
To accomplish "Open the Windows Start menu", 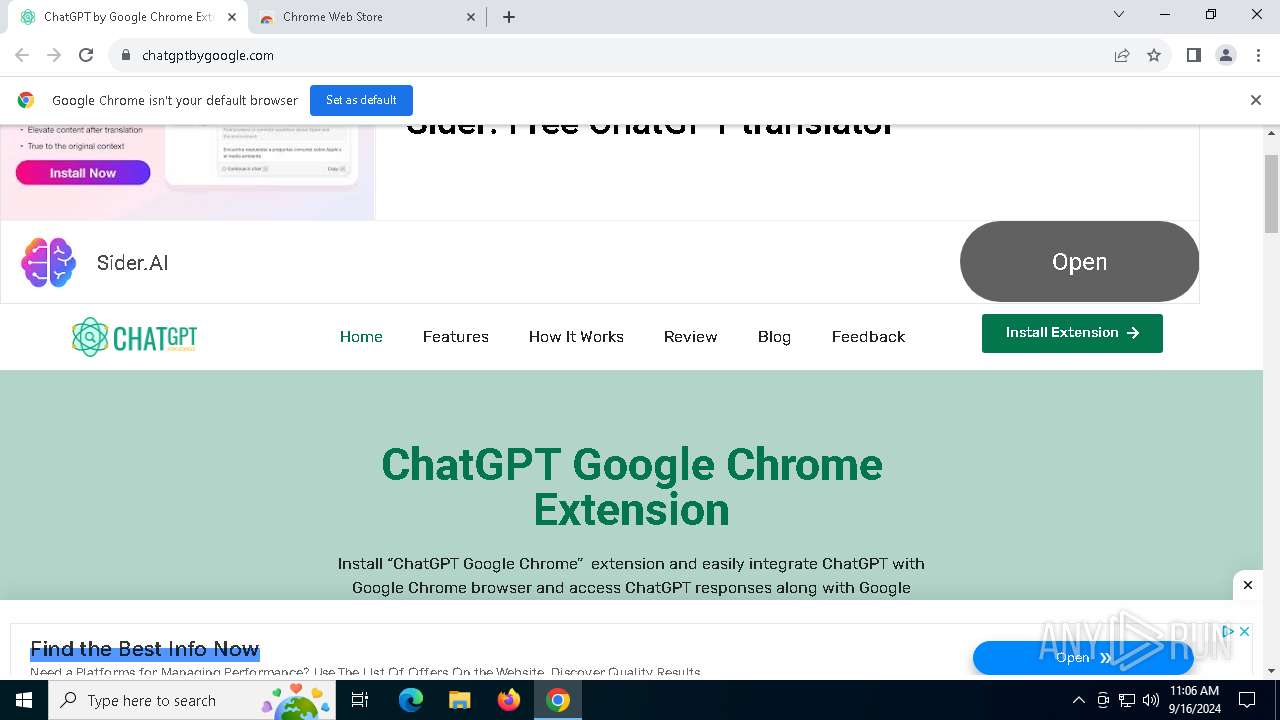I will click(x=24, y=700).
